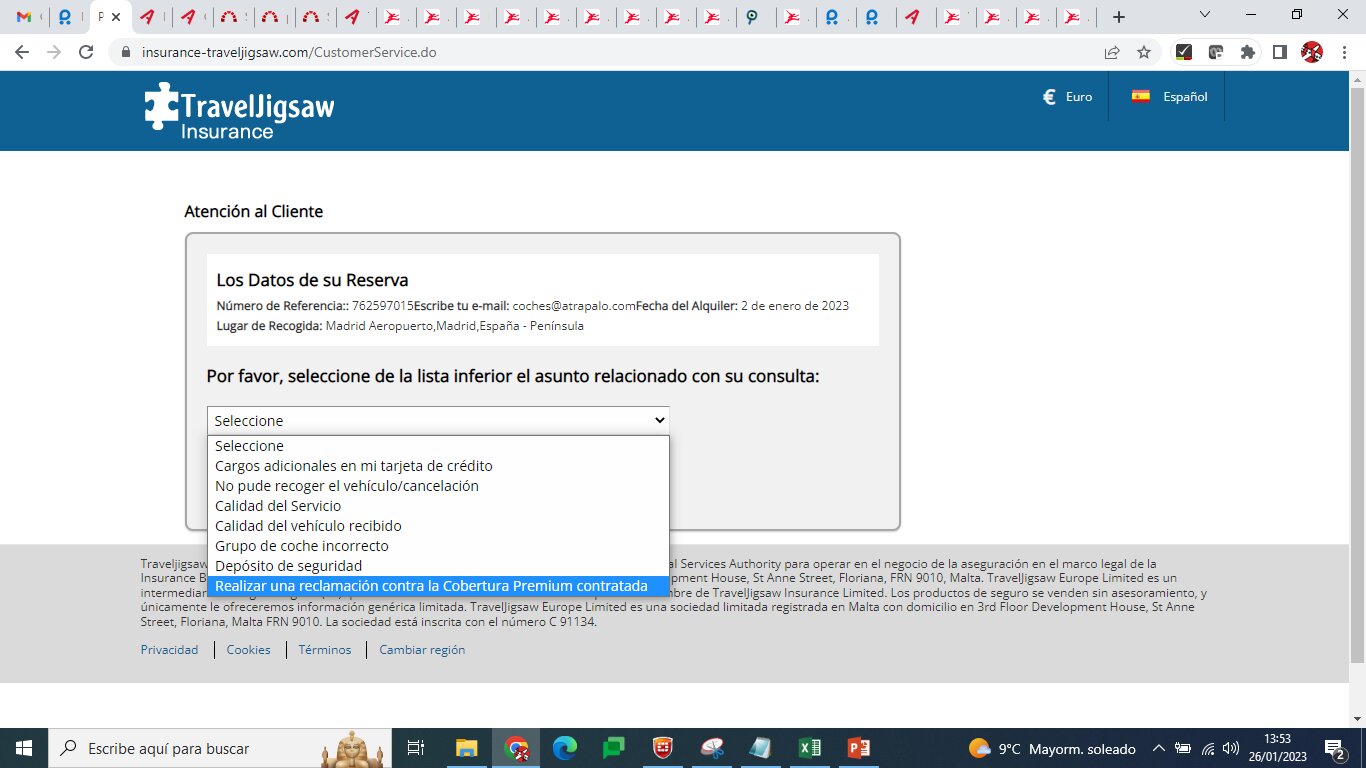Open the volume control icon
The height and width of the screenshot is (768, 1366).
[1231, 748]
